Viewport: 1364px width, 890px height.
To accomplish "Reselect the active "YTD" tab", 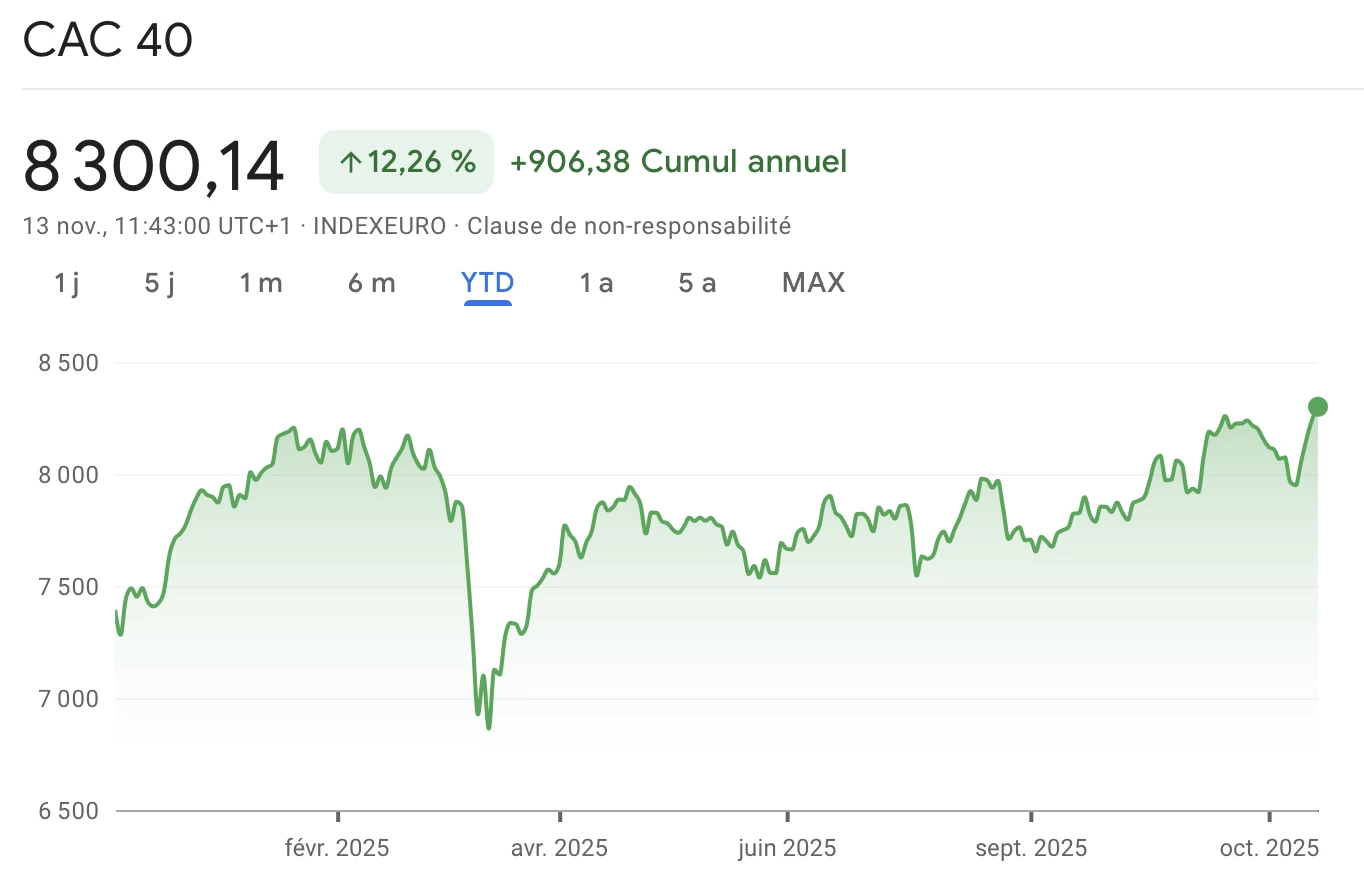I will click(487, 283).
